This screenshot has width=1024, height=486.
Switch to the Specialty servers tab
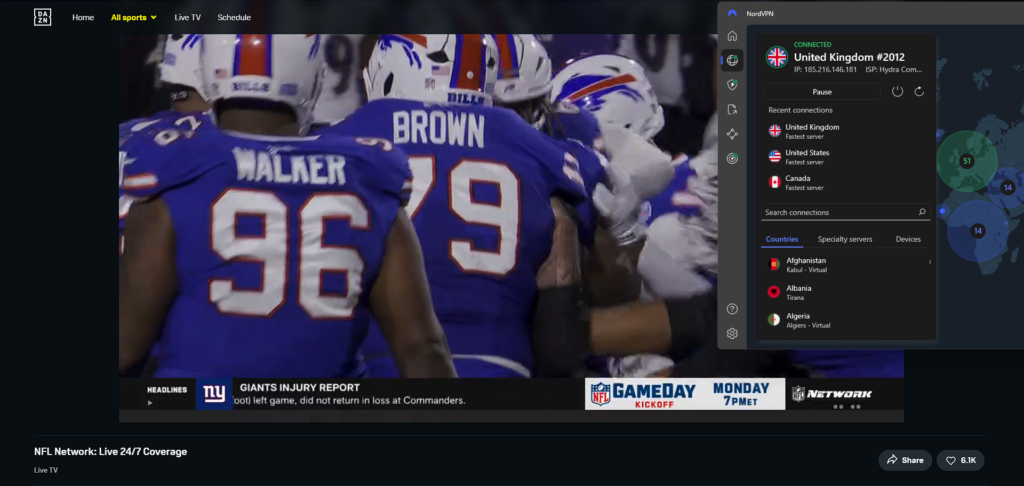tap(845, 239)
